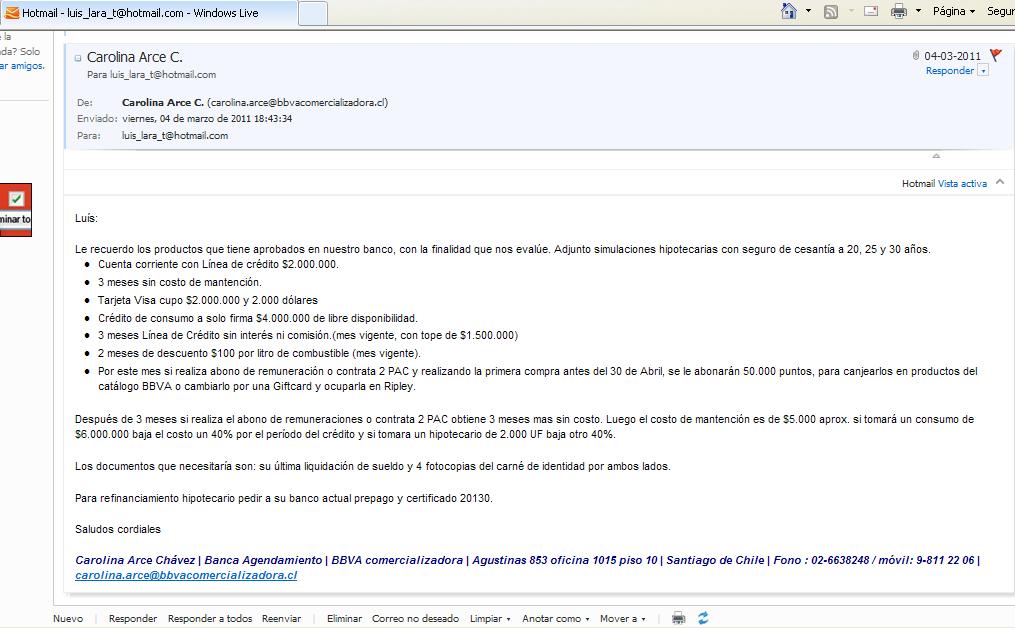Click the date 04-03-2011 in header
The height and width of the screenshot is (628, 1015).
pos(952,56)
